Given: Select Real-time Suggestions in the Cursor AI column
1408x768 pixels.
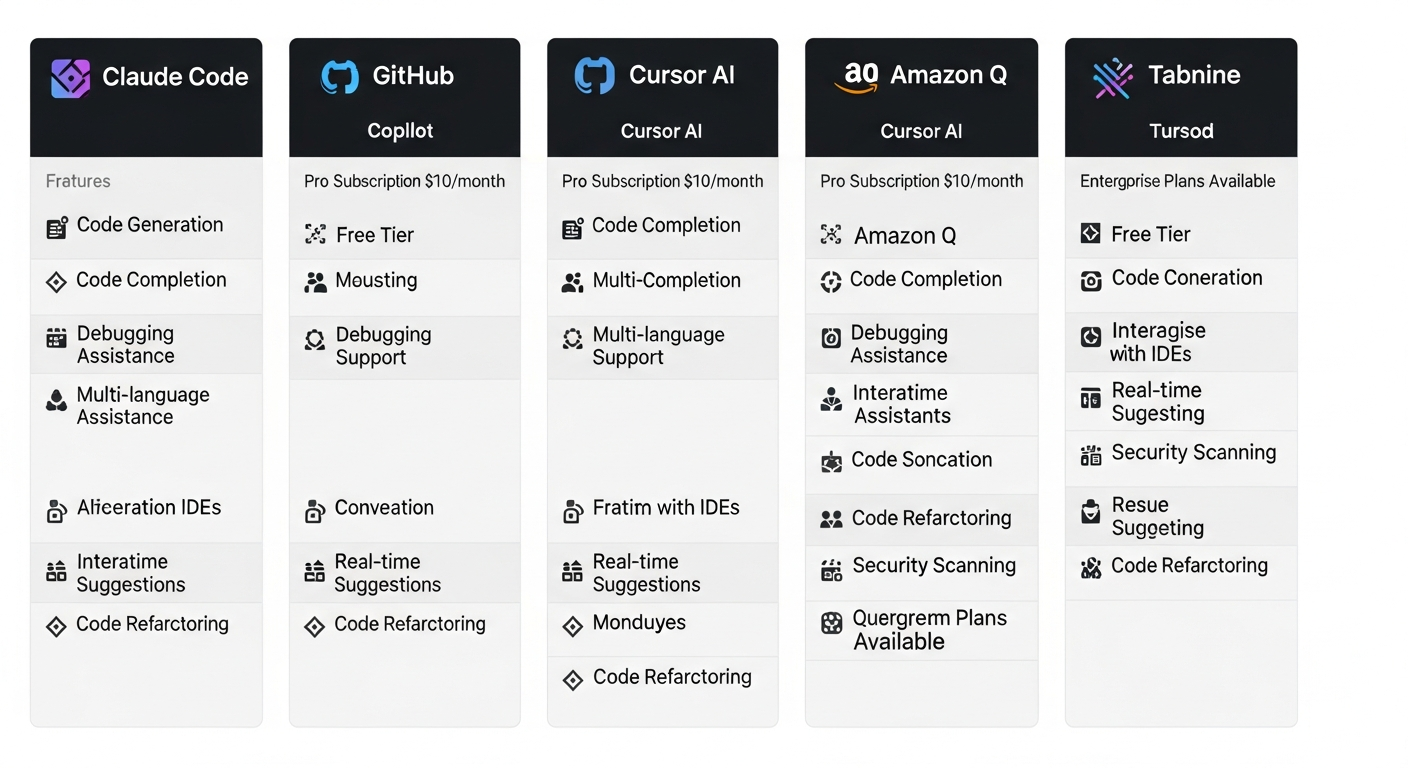Looking at the screenshot, I should (x=646, y=573).
